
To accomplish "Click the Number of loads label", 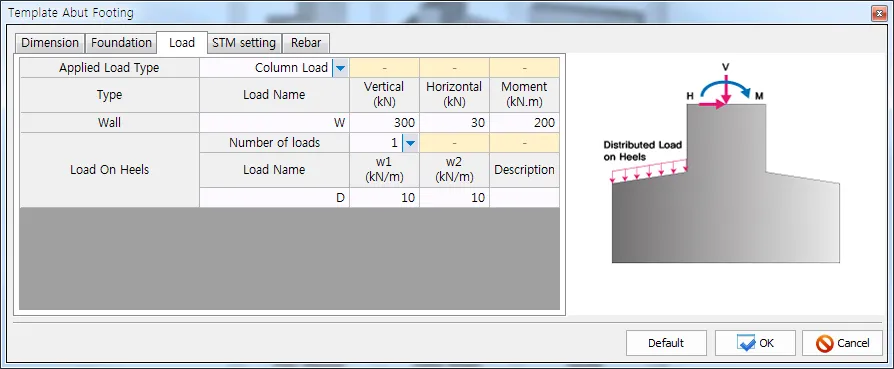I will click(x=275, y=143).
